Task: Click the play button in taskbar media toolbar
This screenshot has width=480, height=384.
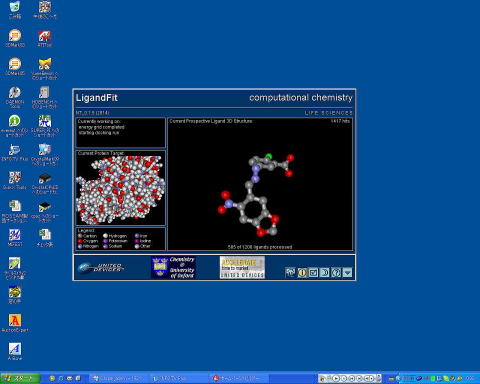Action: 336,378
